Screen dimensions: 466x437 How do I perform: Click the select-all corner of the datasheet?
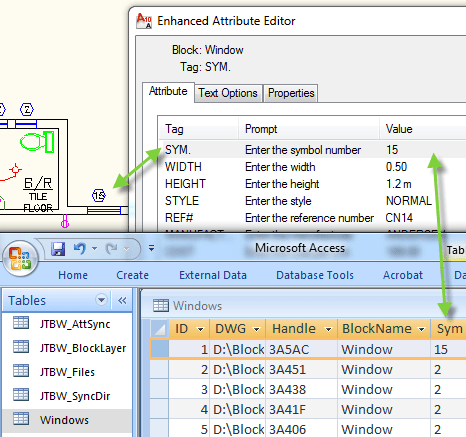(160, 329)
